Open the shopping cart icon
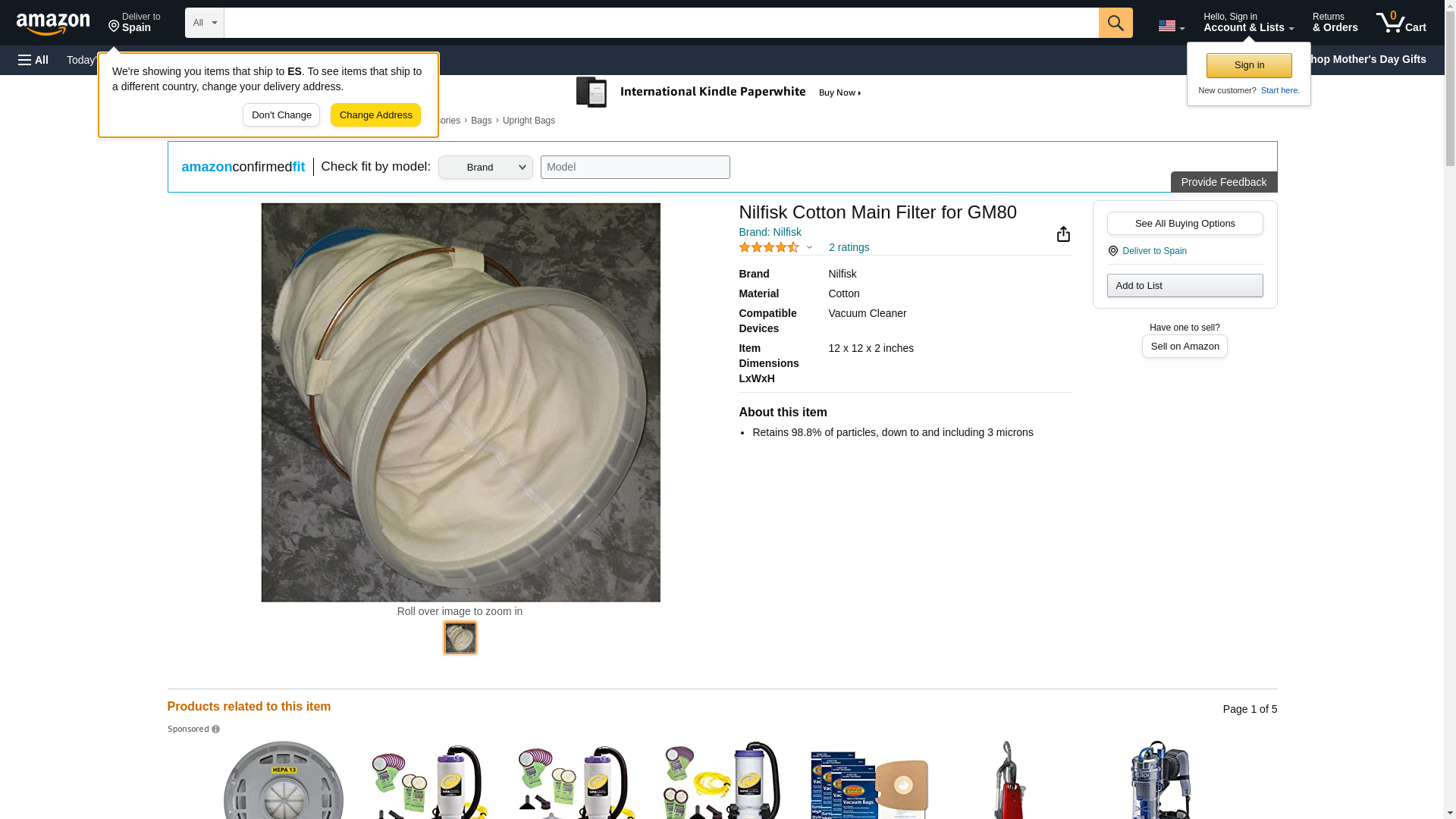The width and height of the screenshot is (1456, 819). (x=1400, y=23)
